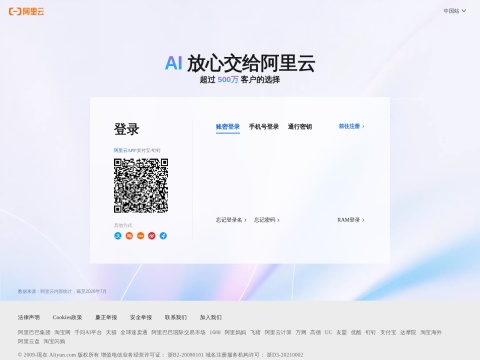Open the 全球速卖通 footer link

pos(134,332)
